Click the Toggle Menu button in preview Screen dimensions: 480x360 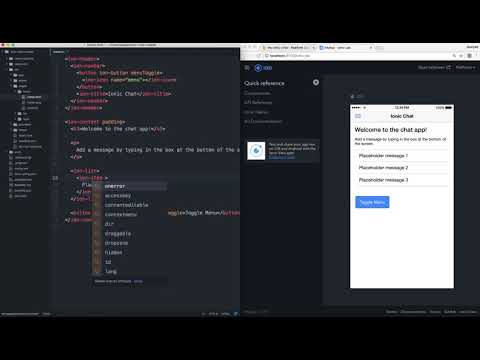(x=372, y=202)
